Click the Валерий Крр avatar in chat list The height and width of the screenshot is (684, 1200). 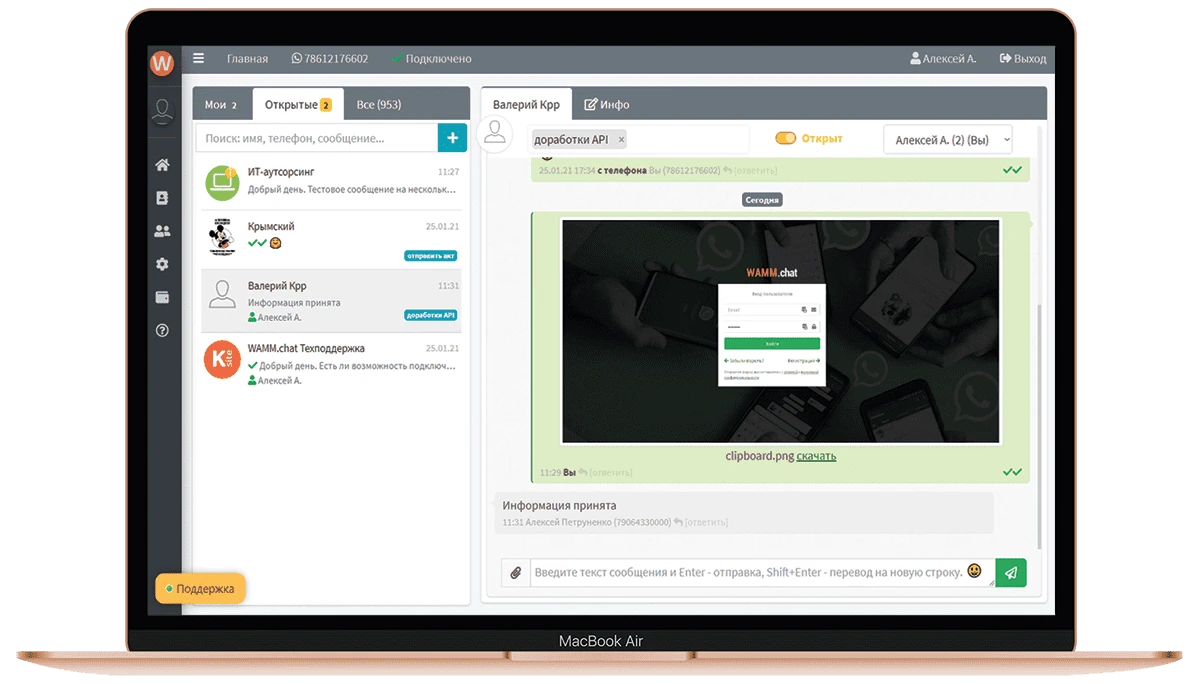(x=222, y=294)
